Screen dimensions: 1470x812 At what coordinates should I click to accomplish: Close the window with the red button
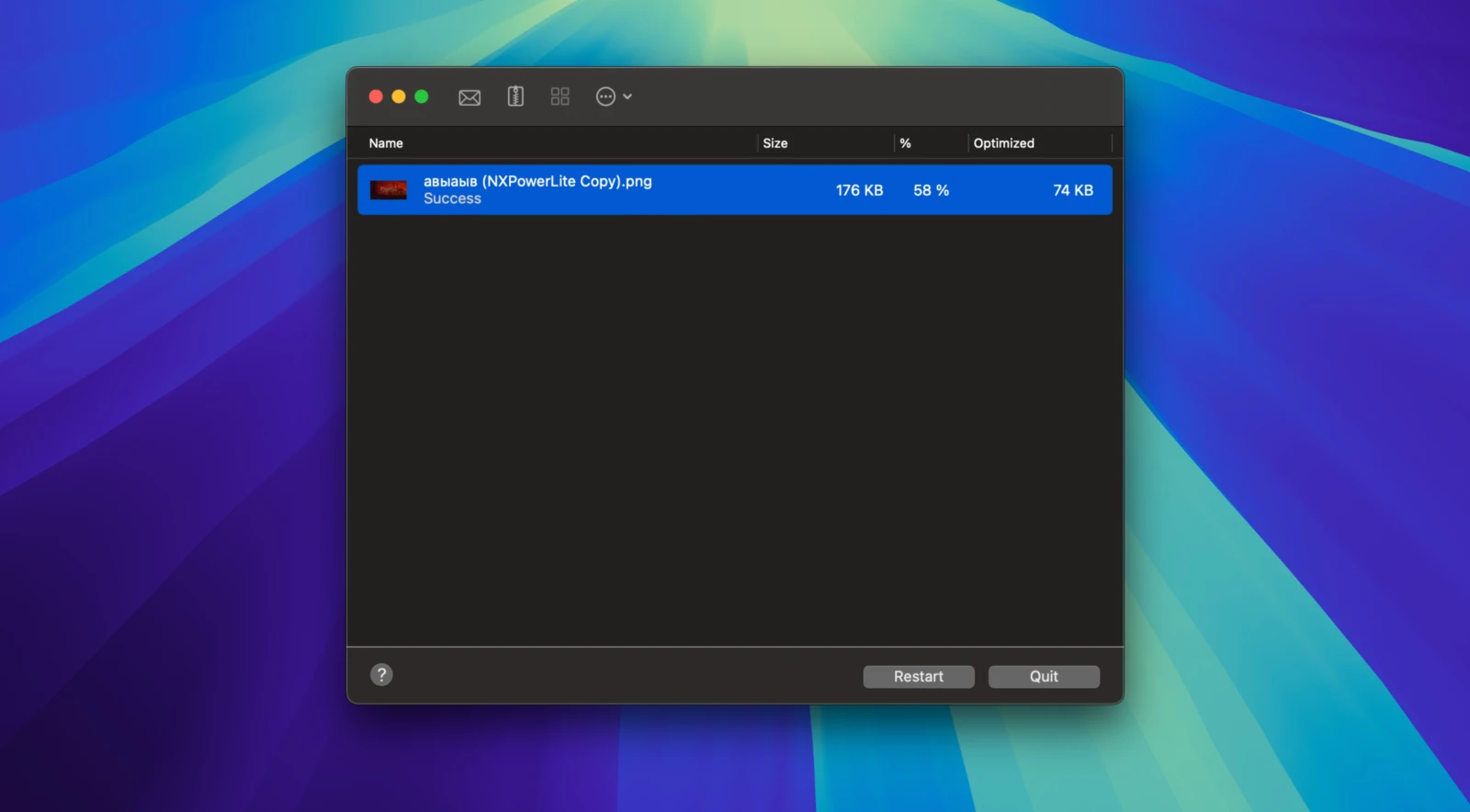376,96
